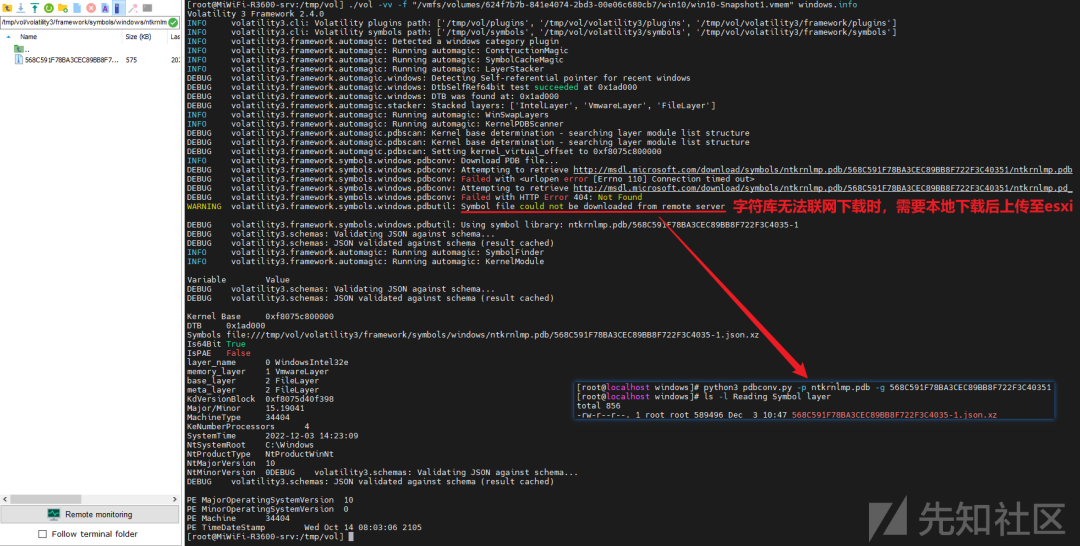Click the 'PE TimeDateStamp' output line

[x=304, y=527]
